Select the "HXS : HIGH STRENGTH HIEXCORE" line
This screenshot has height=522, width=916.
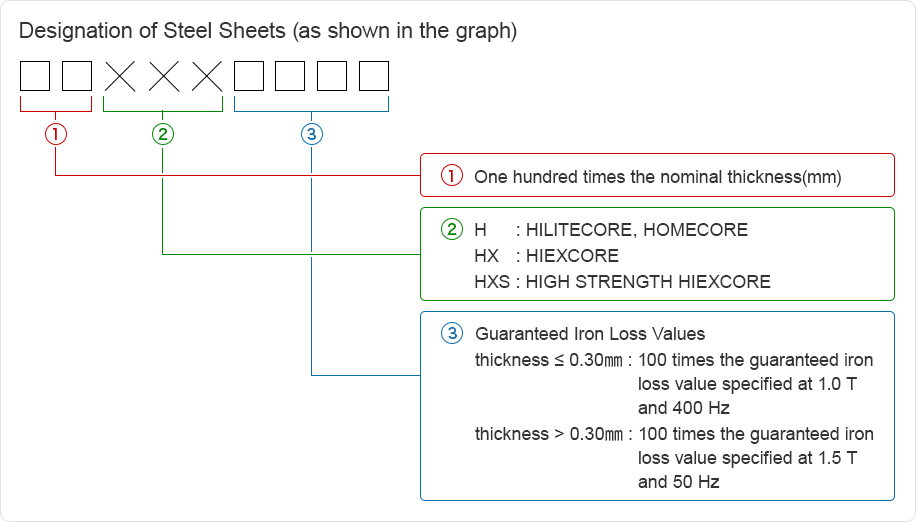coord(622,282)
